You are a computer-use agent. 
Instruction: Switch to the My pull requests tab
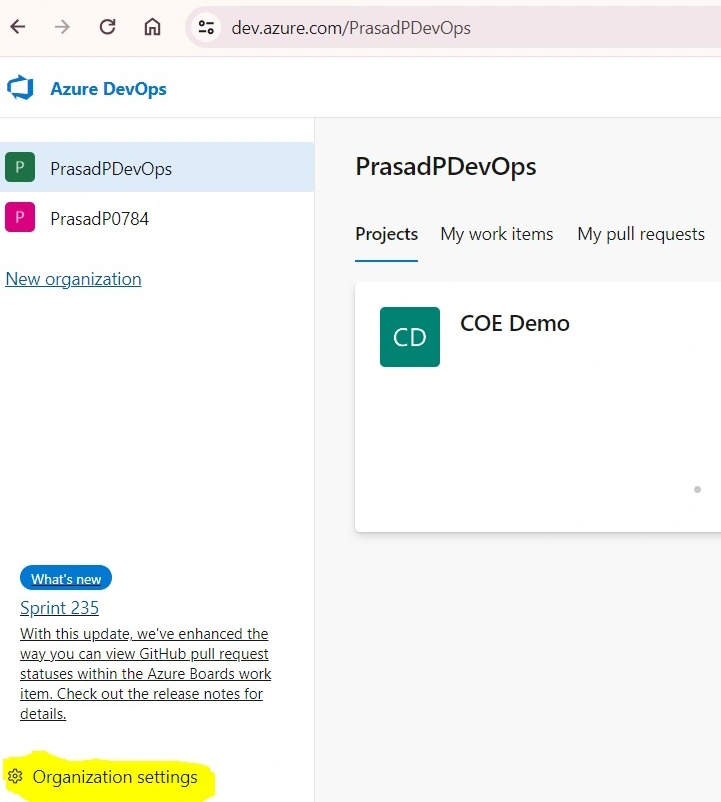pyautogui.click(x=641, y=234)
